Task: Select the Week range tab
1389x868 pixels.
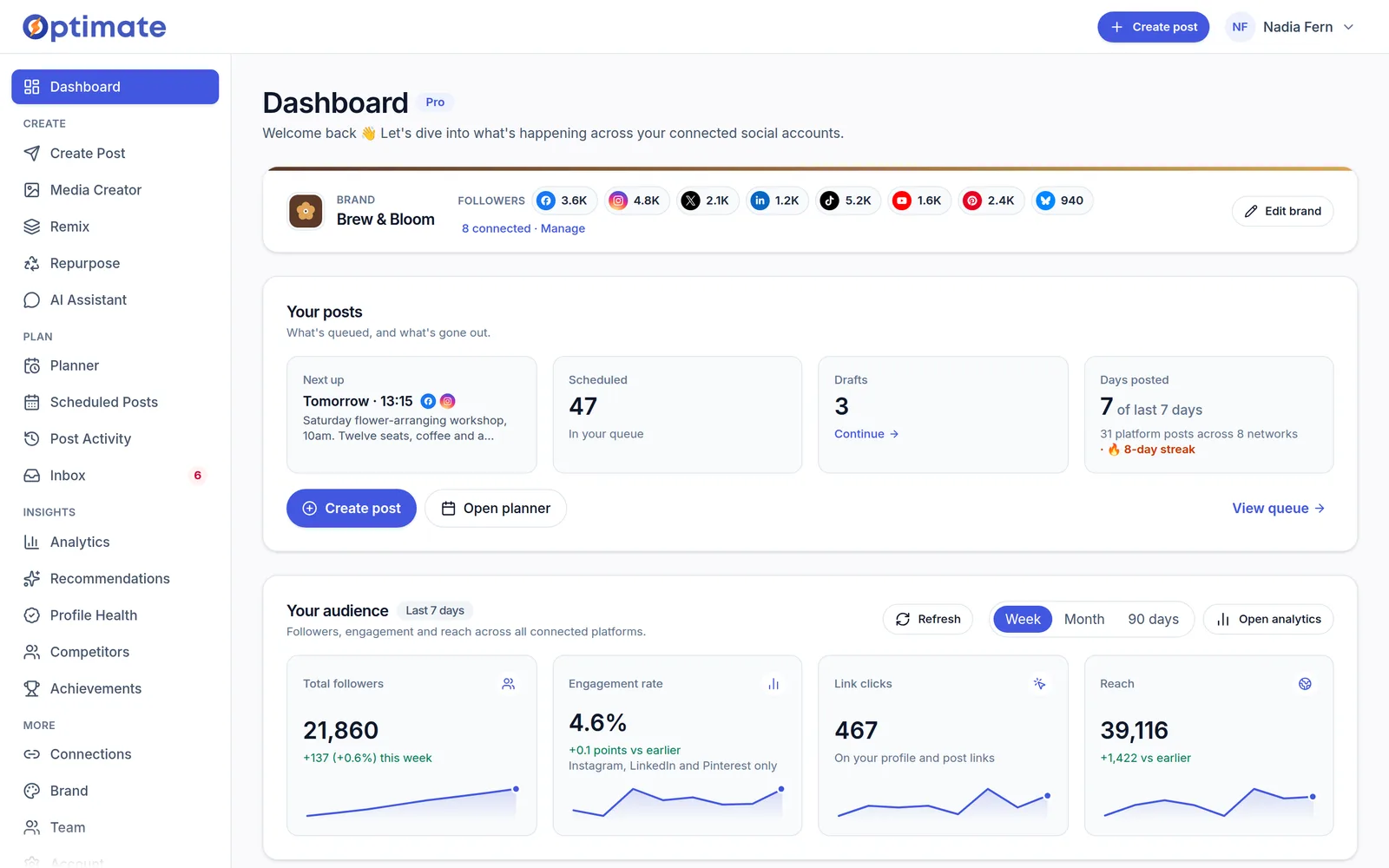Action: tap(1023, 619)
